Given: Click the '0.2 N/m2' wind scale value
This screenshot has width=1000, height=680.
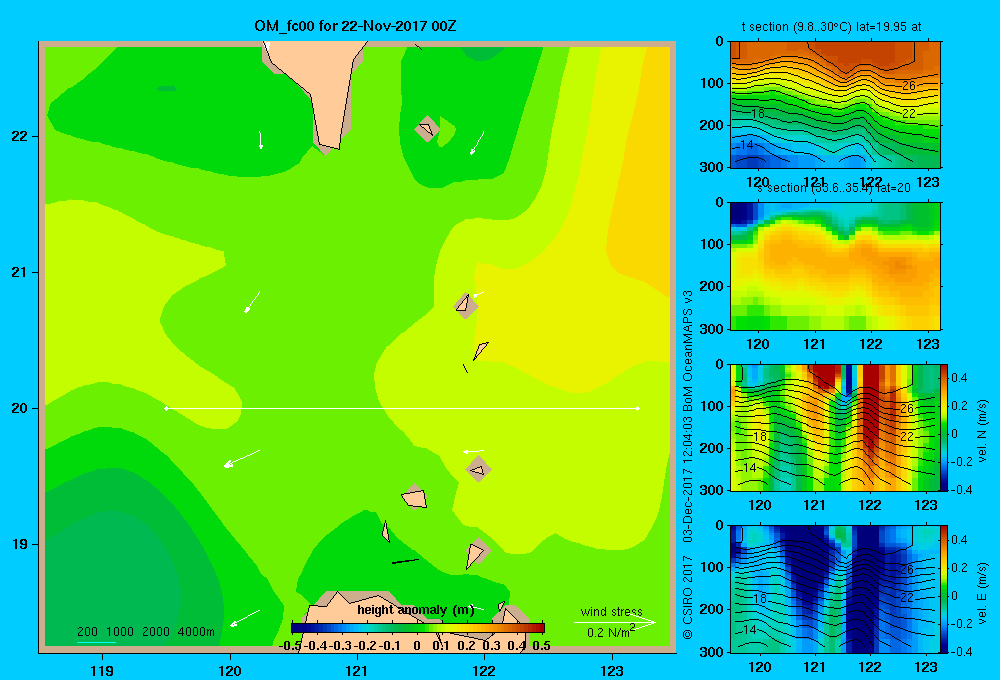Looking at the screenshot, I should 610,632.
